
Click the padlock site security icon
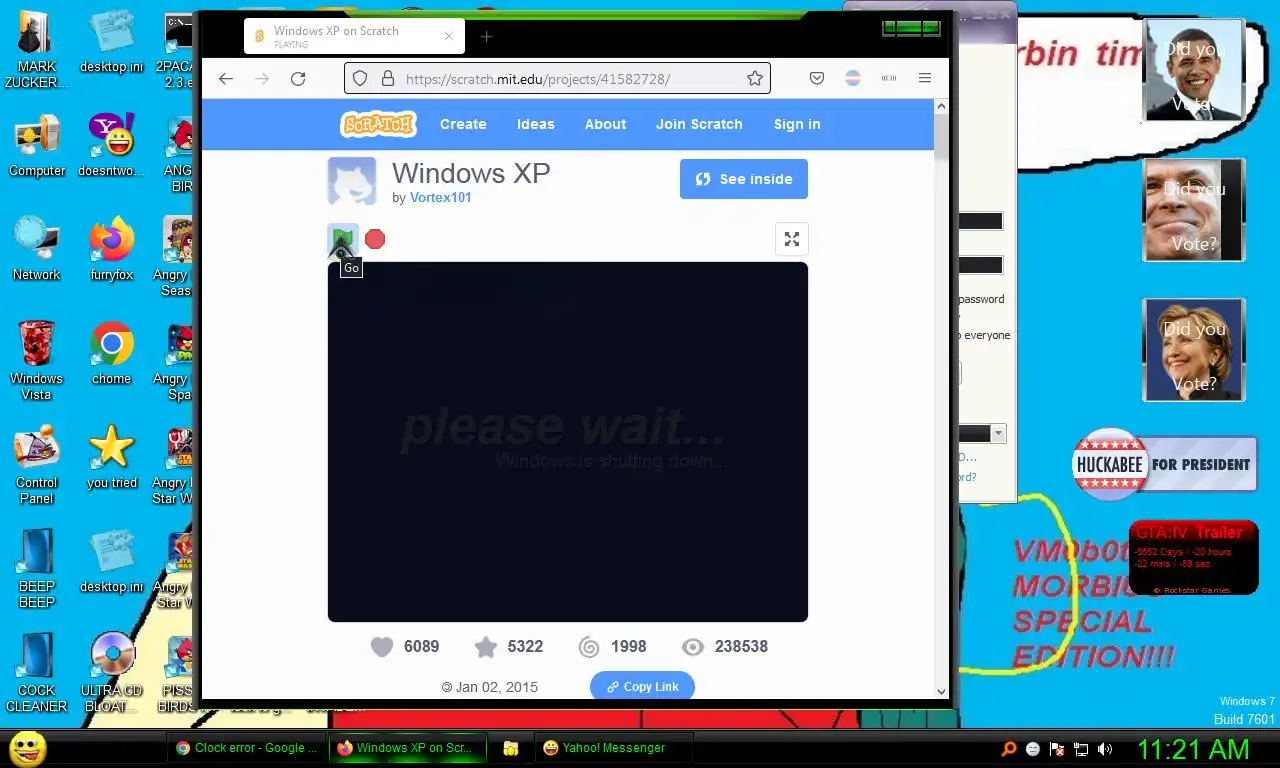tap(387, 78)
